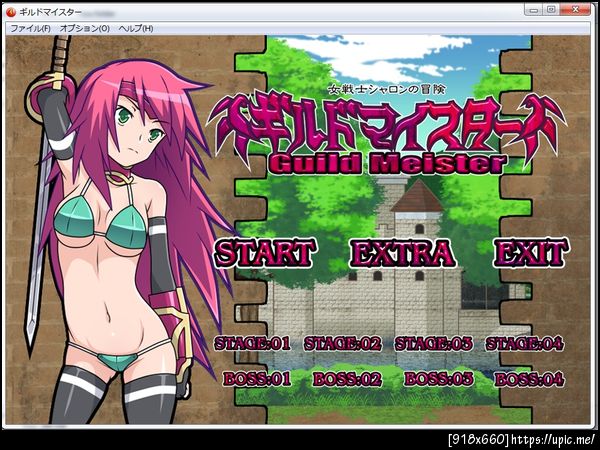The height and width of the screenshot is (450, 600).
Task: Open the オプション(O) menu
Action: coord(85,28)
